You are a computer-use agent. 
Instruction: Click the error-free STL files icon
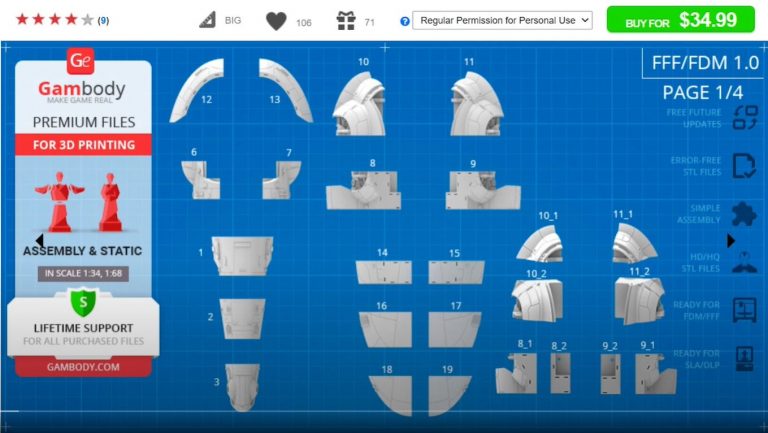tap(745, 165)
